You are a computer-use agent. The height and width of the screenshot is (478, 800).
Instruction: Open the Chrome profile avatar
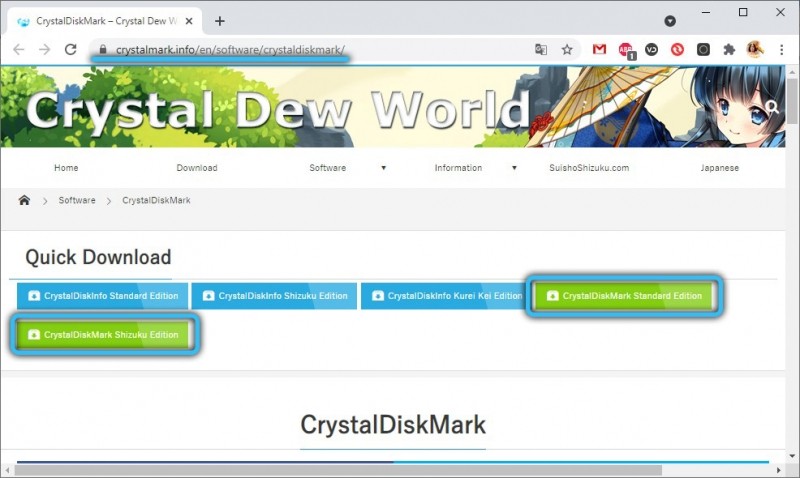(755, 49)
